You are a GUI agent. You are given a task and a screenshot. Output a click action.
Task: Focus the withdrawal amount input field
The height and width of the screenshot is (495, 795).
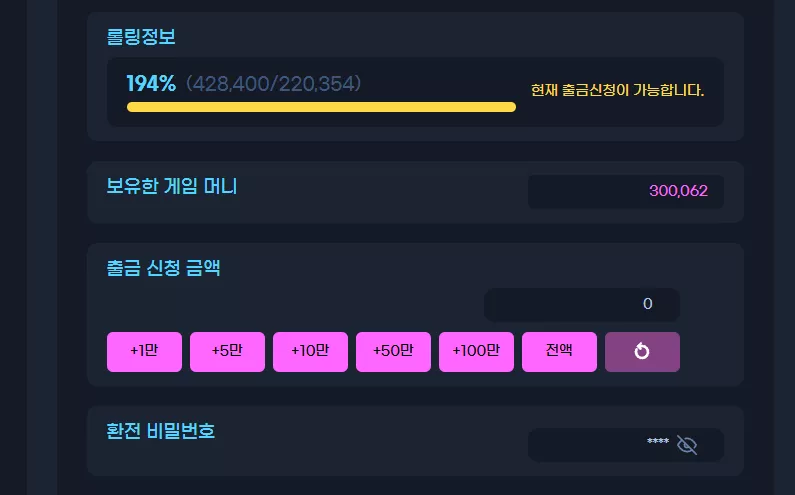pos(582,304)
